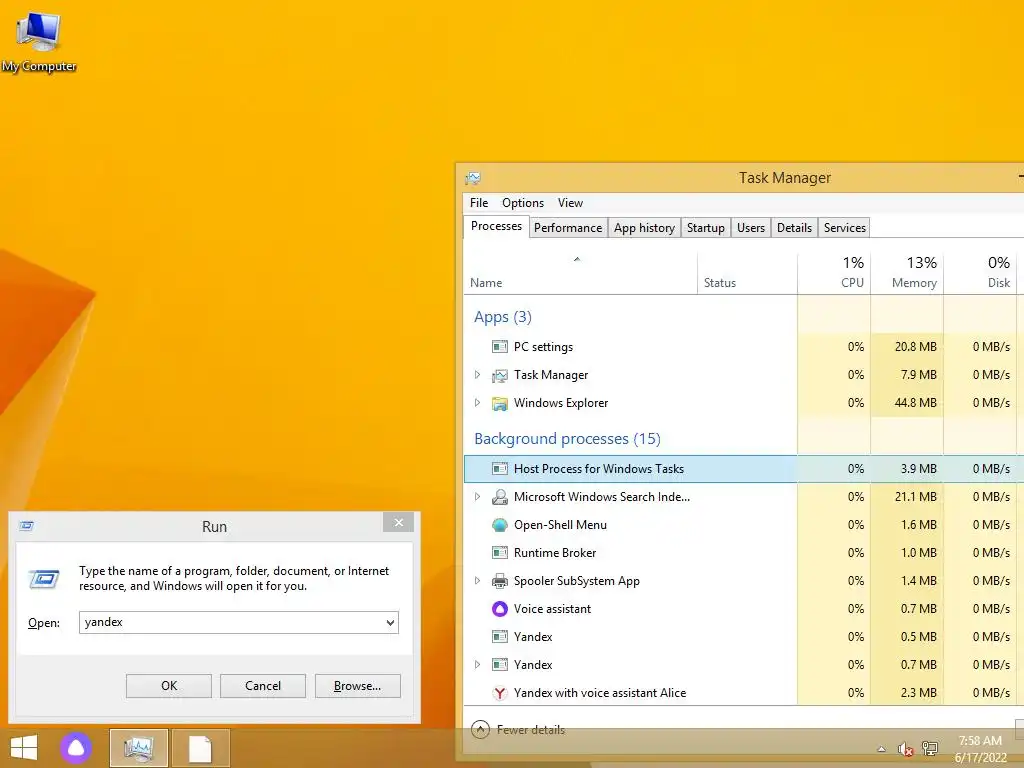Switch to the Users tab
1024x768 pixels.
click(750, 228)
